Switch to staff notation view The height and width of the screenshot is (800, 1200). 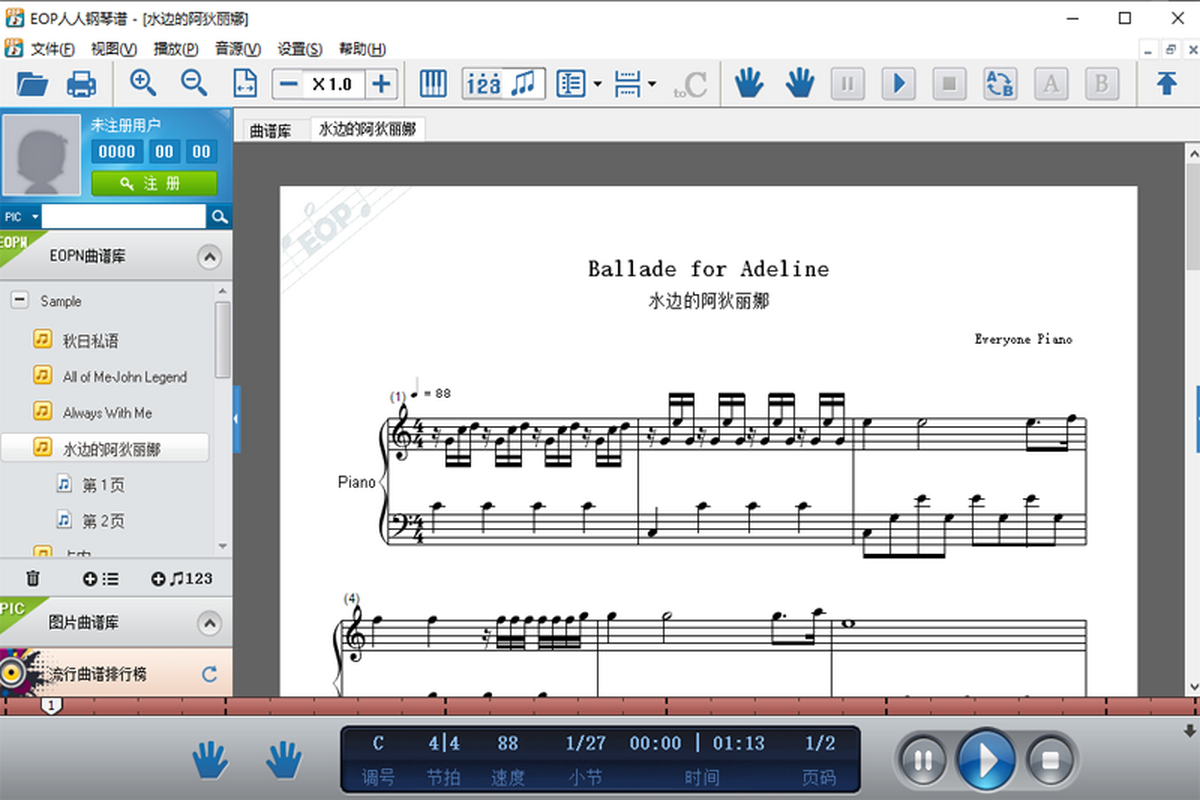[524, 84]
